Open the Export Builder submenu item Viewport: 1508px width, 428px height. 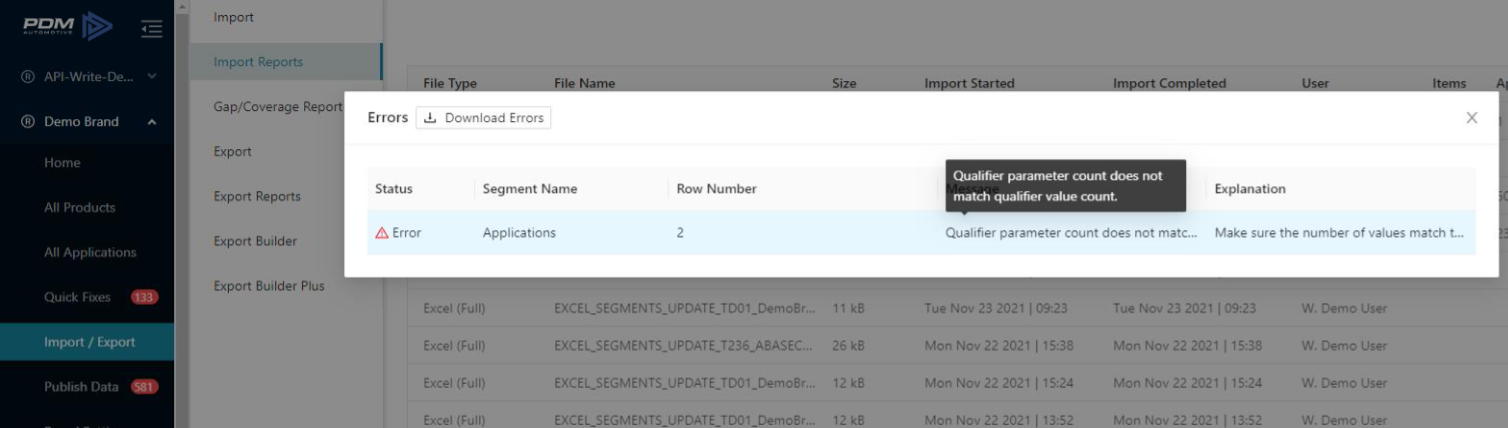pos(254,241)
